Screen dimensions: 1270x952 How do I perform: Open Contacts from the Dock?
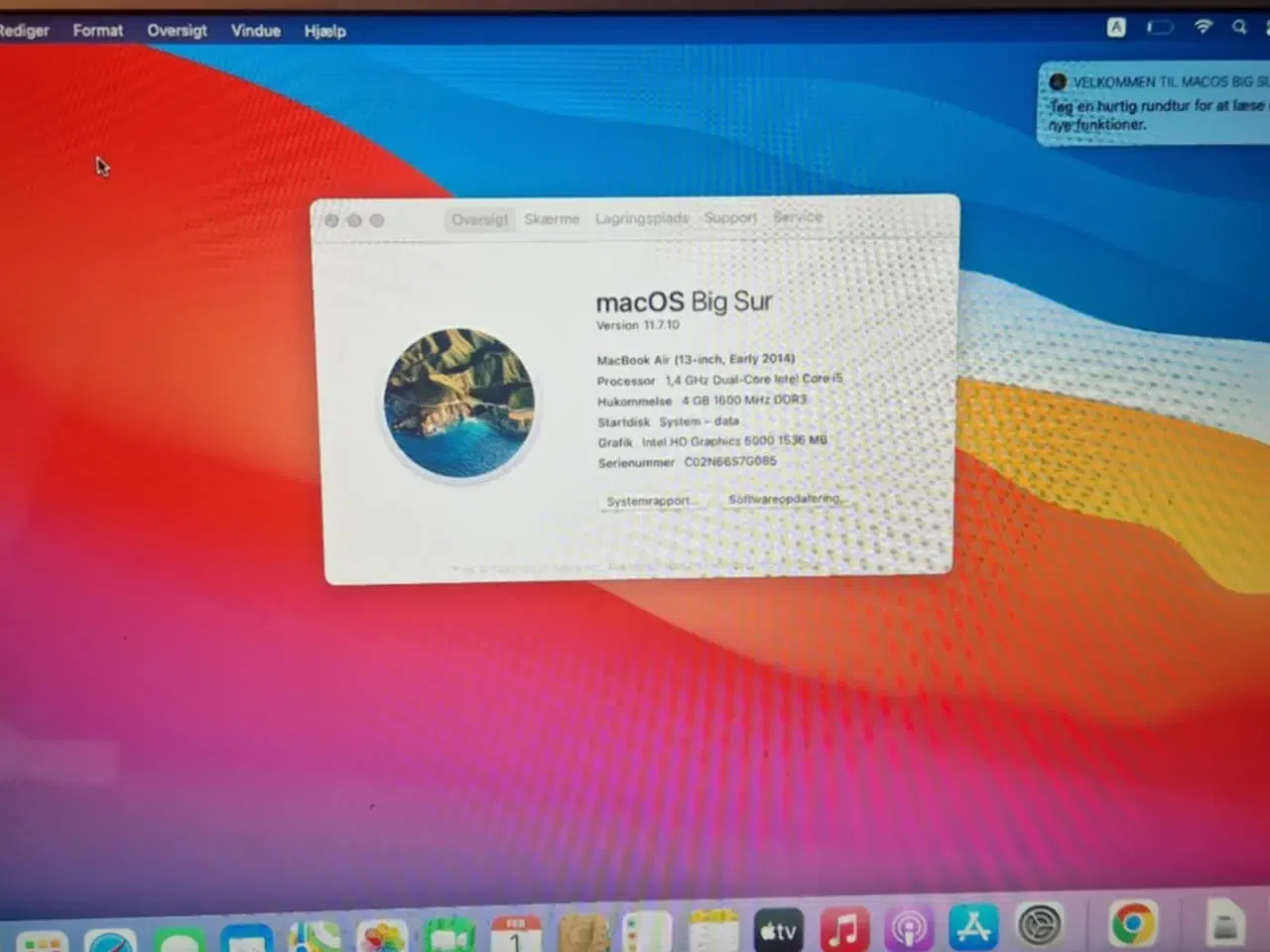click(583, 933)
